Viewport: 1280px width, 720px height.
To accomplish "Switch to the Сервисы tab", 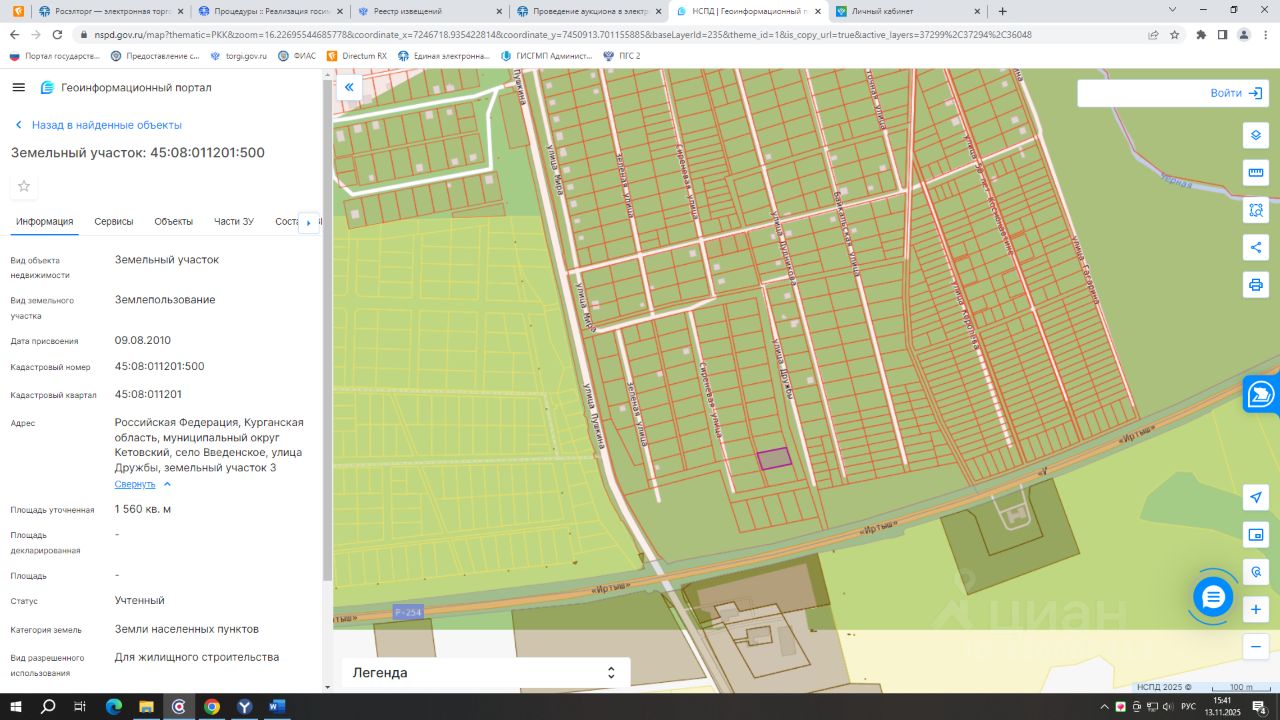I will [114, 222].
